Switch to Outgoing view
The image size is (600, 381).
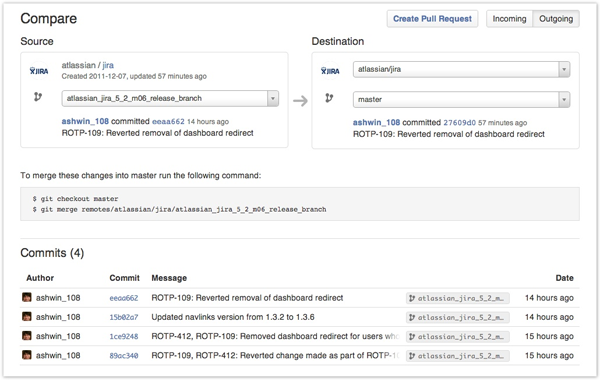coord(556,19)
